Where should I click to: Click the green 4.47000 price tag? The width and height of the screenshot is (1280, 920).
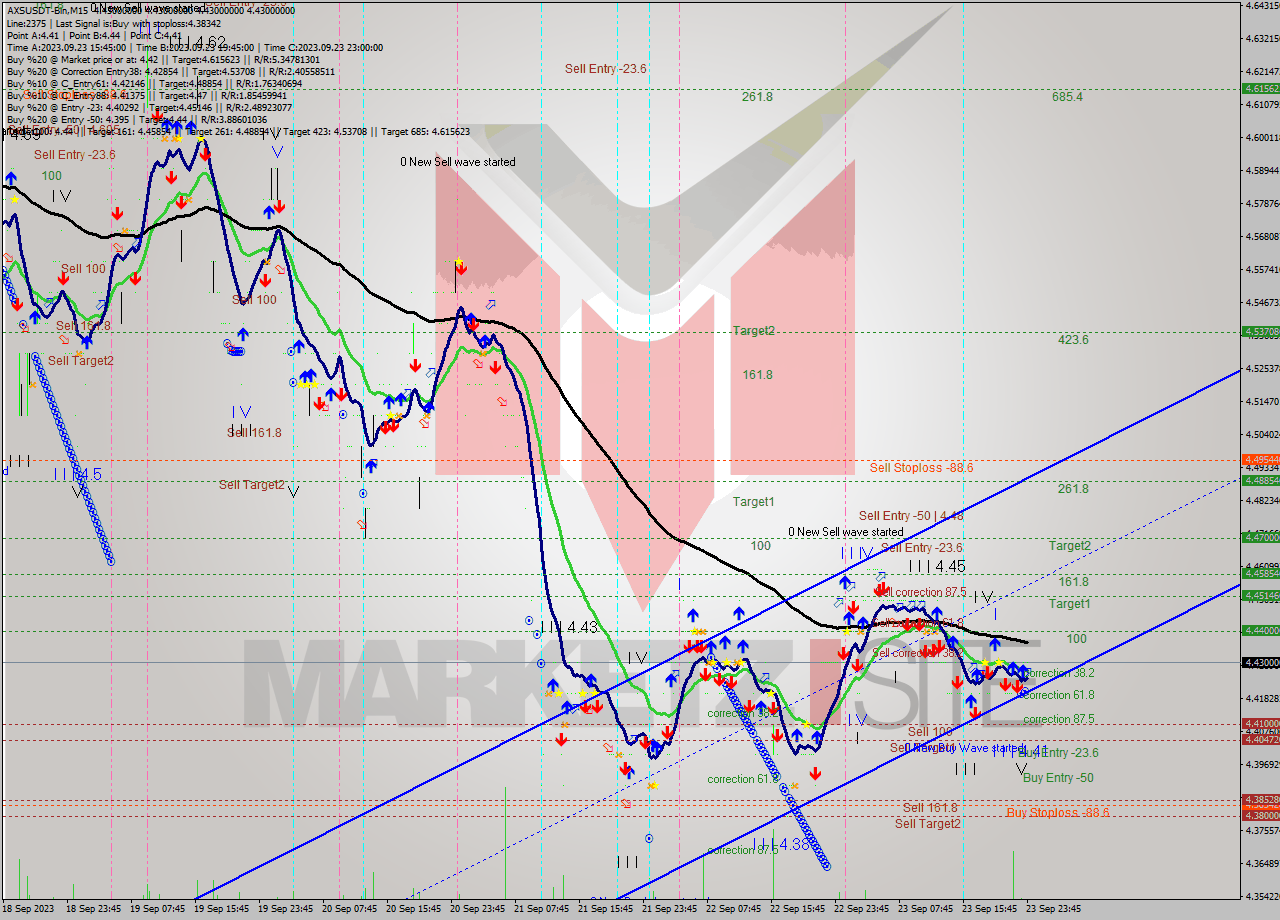pyautogui.click(x=1260, y=537)
